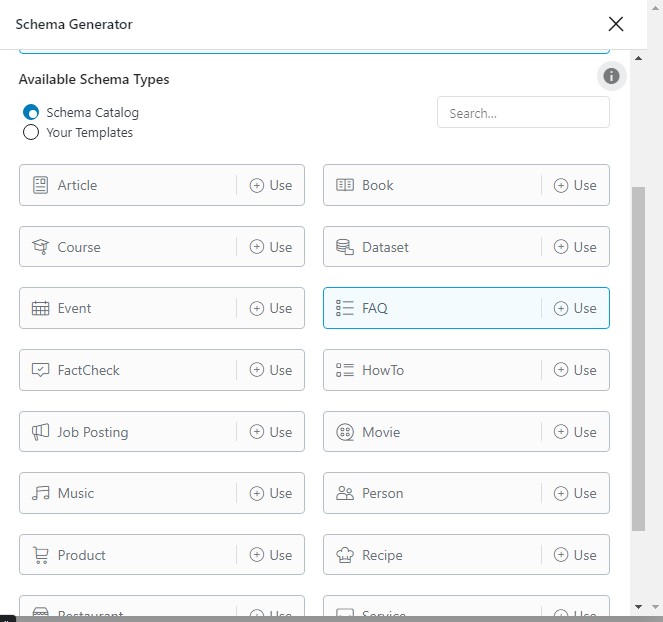Click the FAQ list icon
This screenshot has height=622, width=663.
tap(345, 308)
